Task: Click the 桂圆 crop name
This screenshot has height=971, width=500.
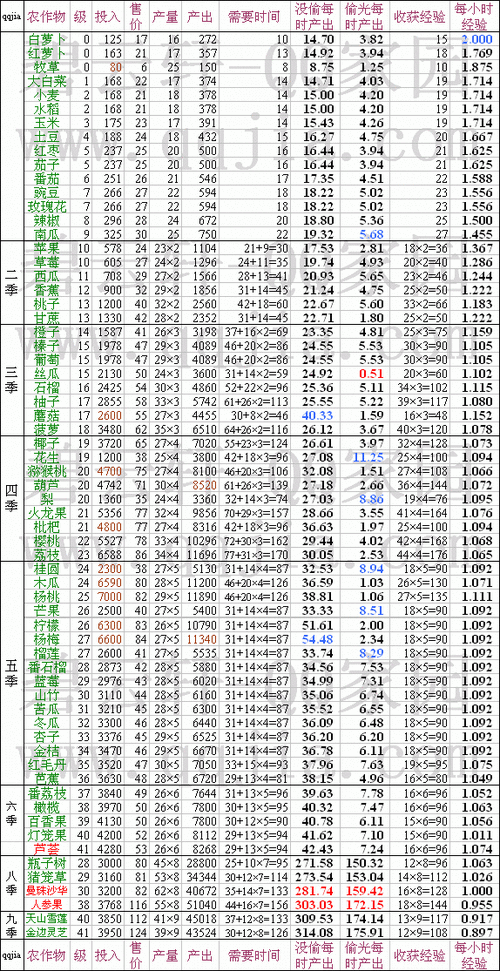Action: click(x=47, y=568)
